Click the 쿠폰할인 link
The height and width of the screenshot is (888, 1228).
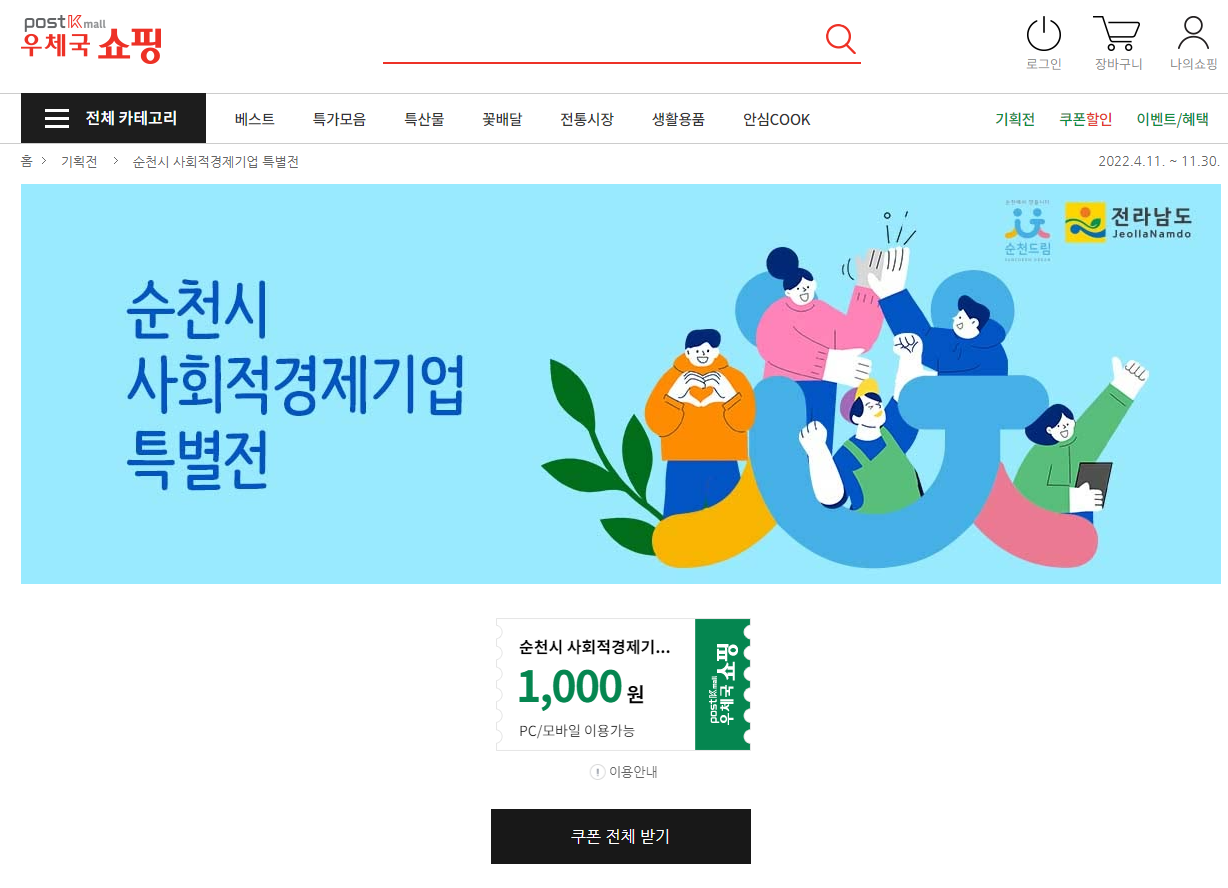coord(1086,119)
